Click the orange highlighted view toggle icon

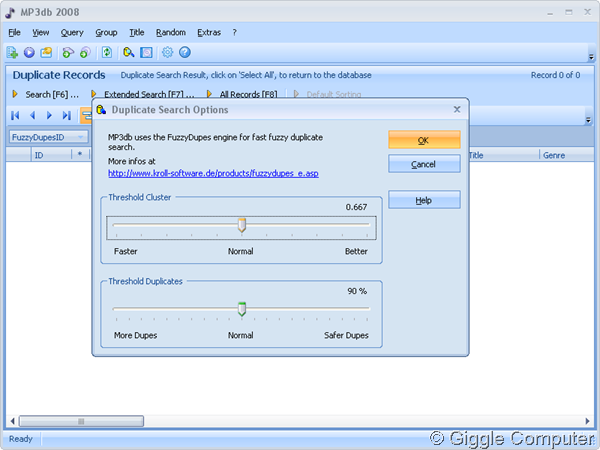86,116
